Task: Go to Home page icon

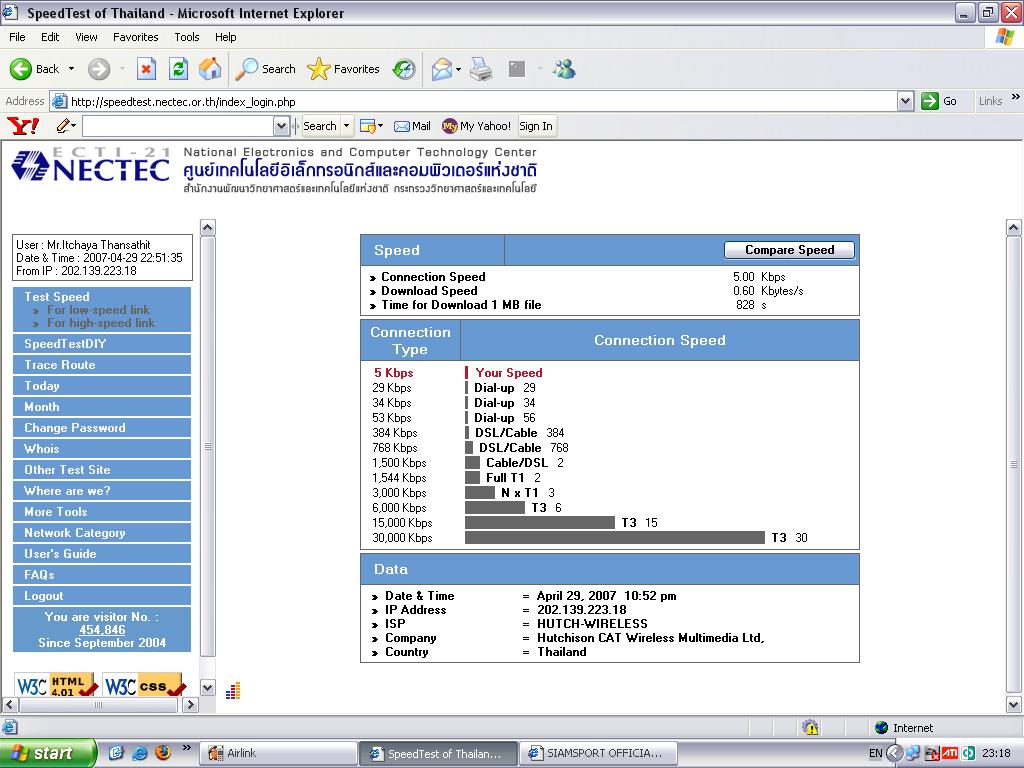Action: [210, 69]
